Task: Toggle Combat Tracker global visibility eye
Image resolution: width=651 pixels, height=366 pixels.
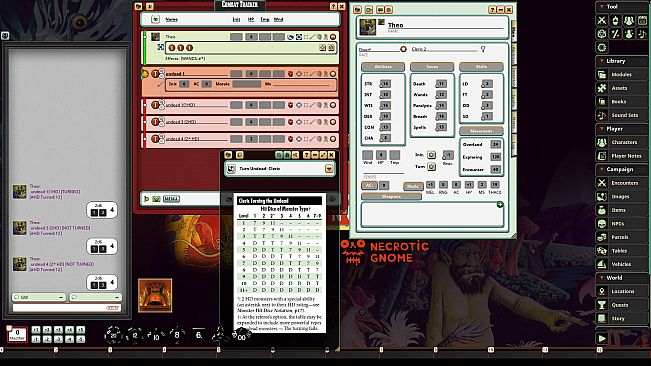Action: pyautogui.click(x=155, y=19)
